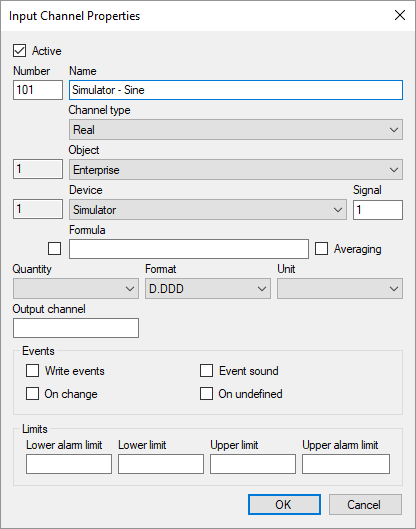Click into the Number field
This screenshot has height=529, width=416.
click(38, 90)
